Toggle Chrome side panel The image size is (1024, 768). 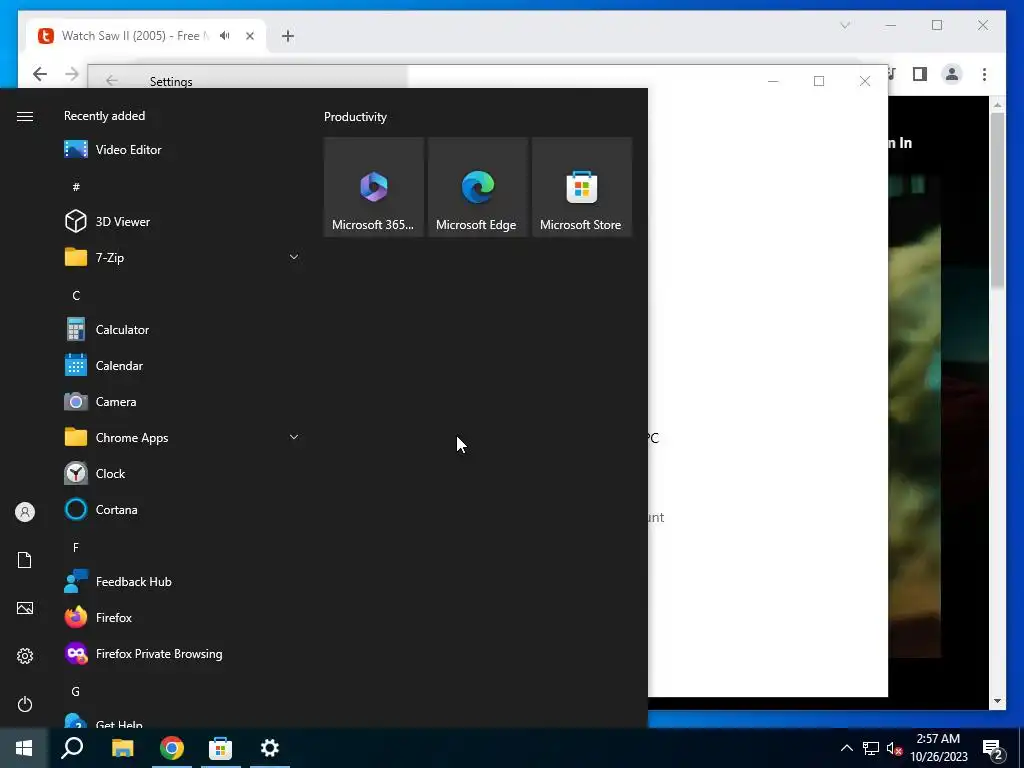[x=920, y=74]
